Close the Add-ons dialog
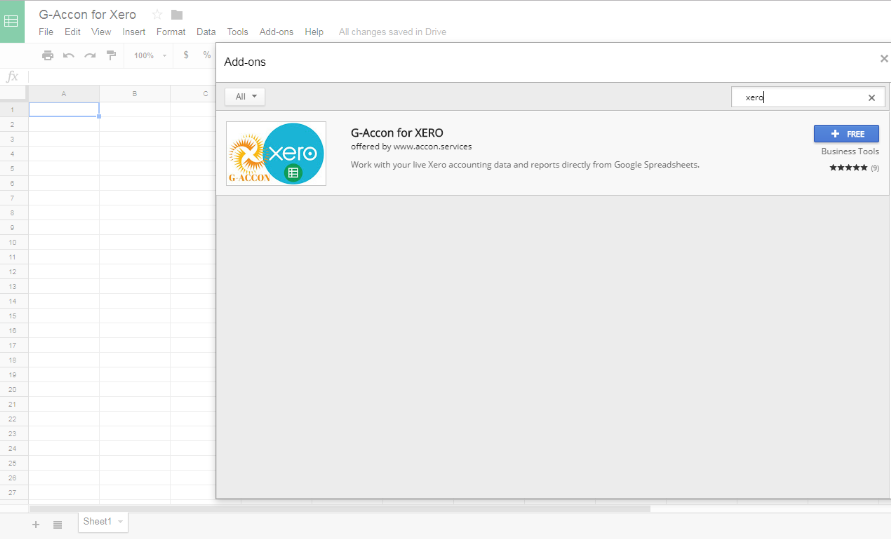The width and height of the screenshot is (891, 539). click(x=884, y=59)
